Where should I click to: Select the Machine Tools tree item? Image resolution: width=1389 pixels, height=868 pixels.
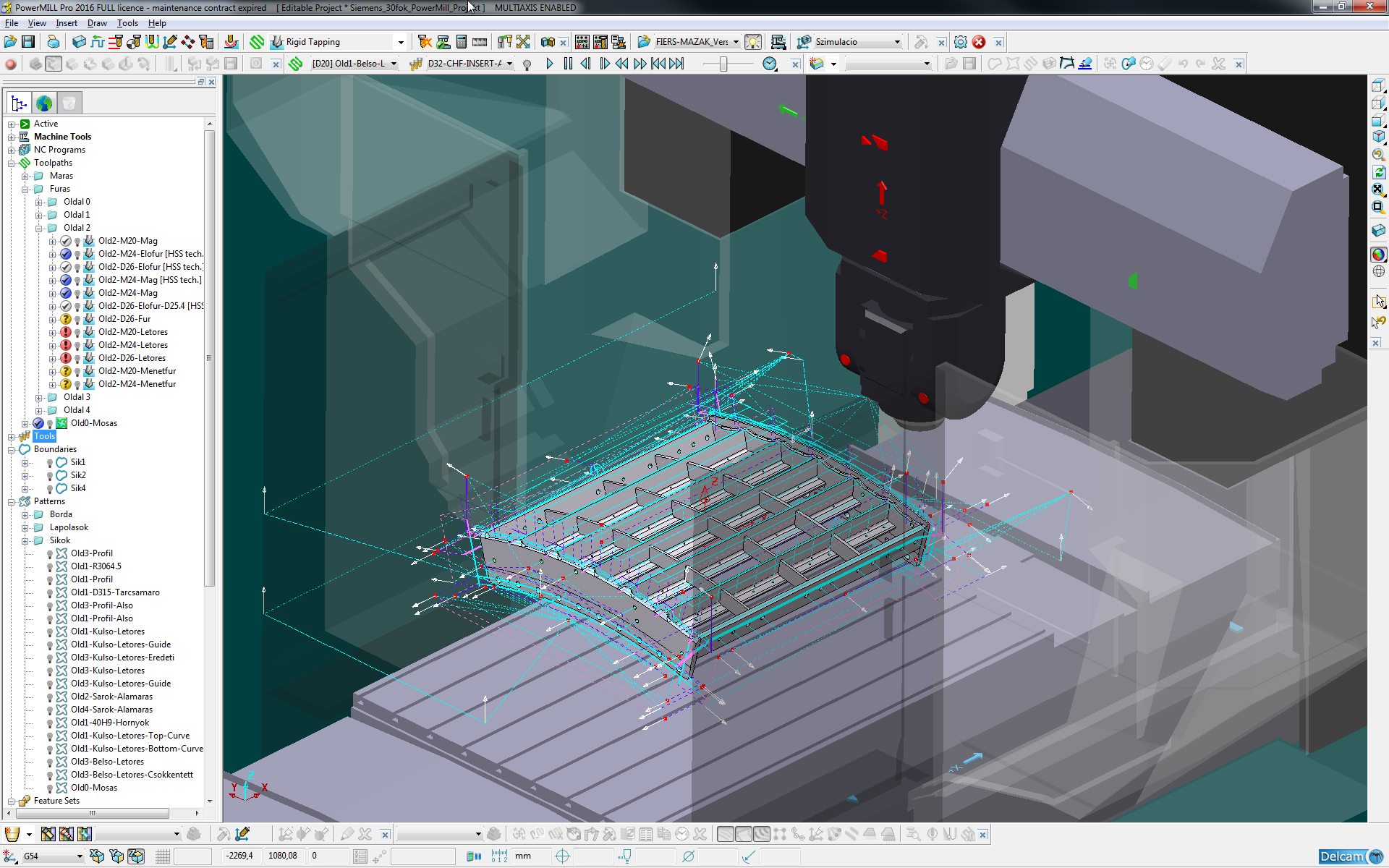(x=62, y=137)
